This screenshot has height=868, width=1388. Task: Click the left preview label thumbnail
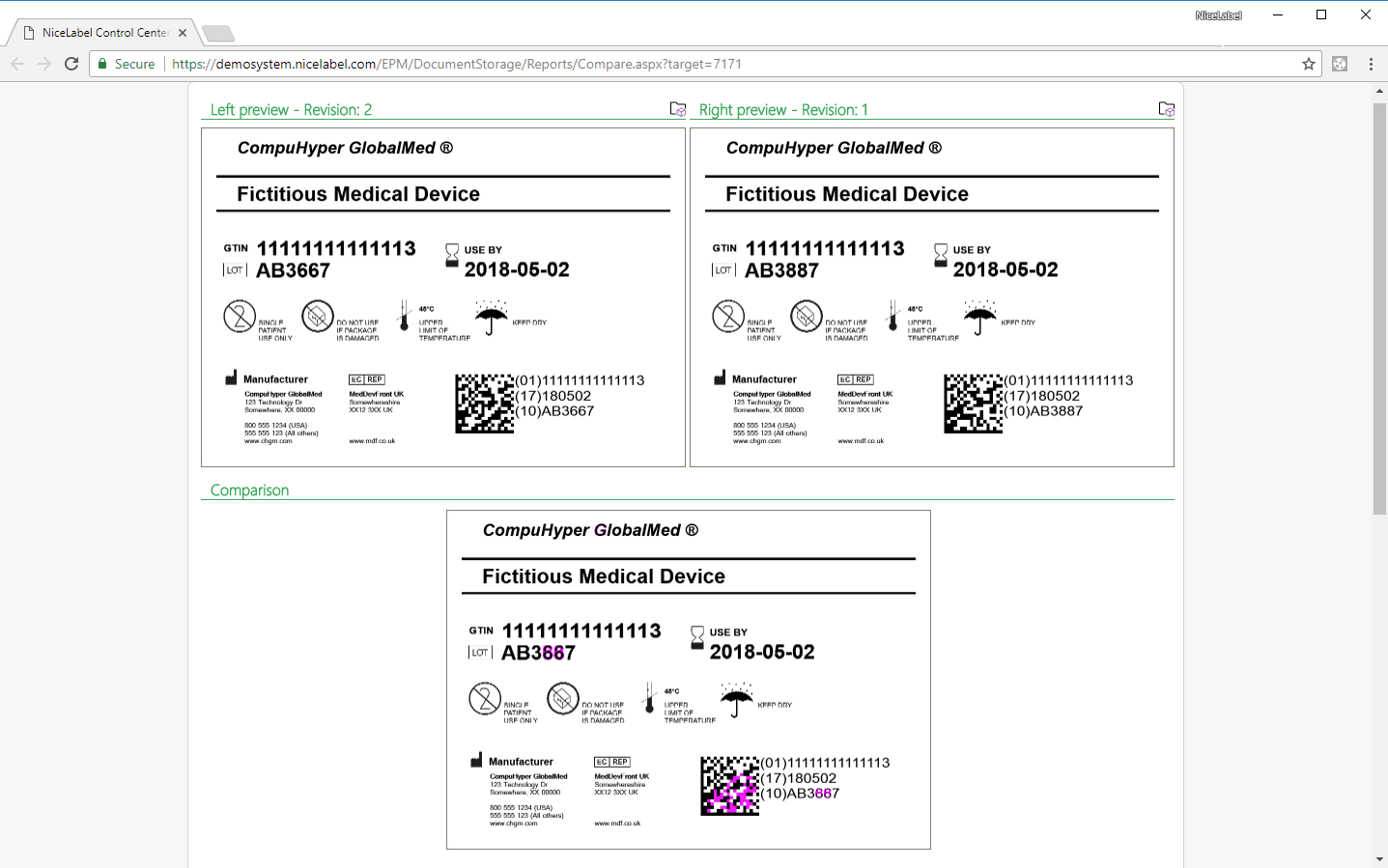pyautogui.click(x=443, y=297)
